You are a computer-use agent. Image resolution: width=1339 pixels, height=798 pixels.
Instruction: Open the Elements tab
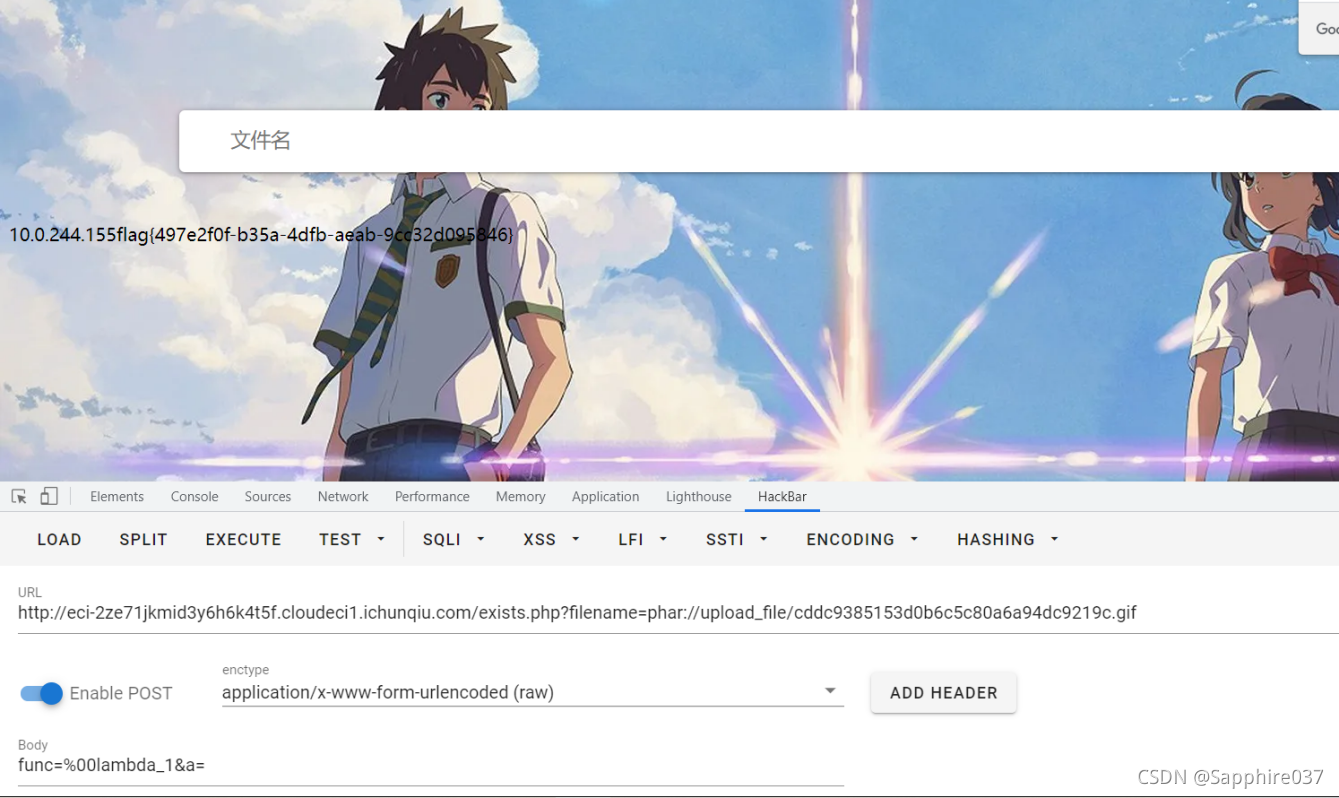(x=117, y=497)
